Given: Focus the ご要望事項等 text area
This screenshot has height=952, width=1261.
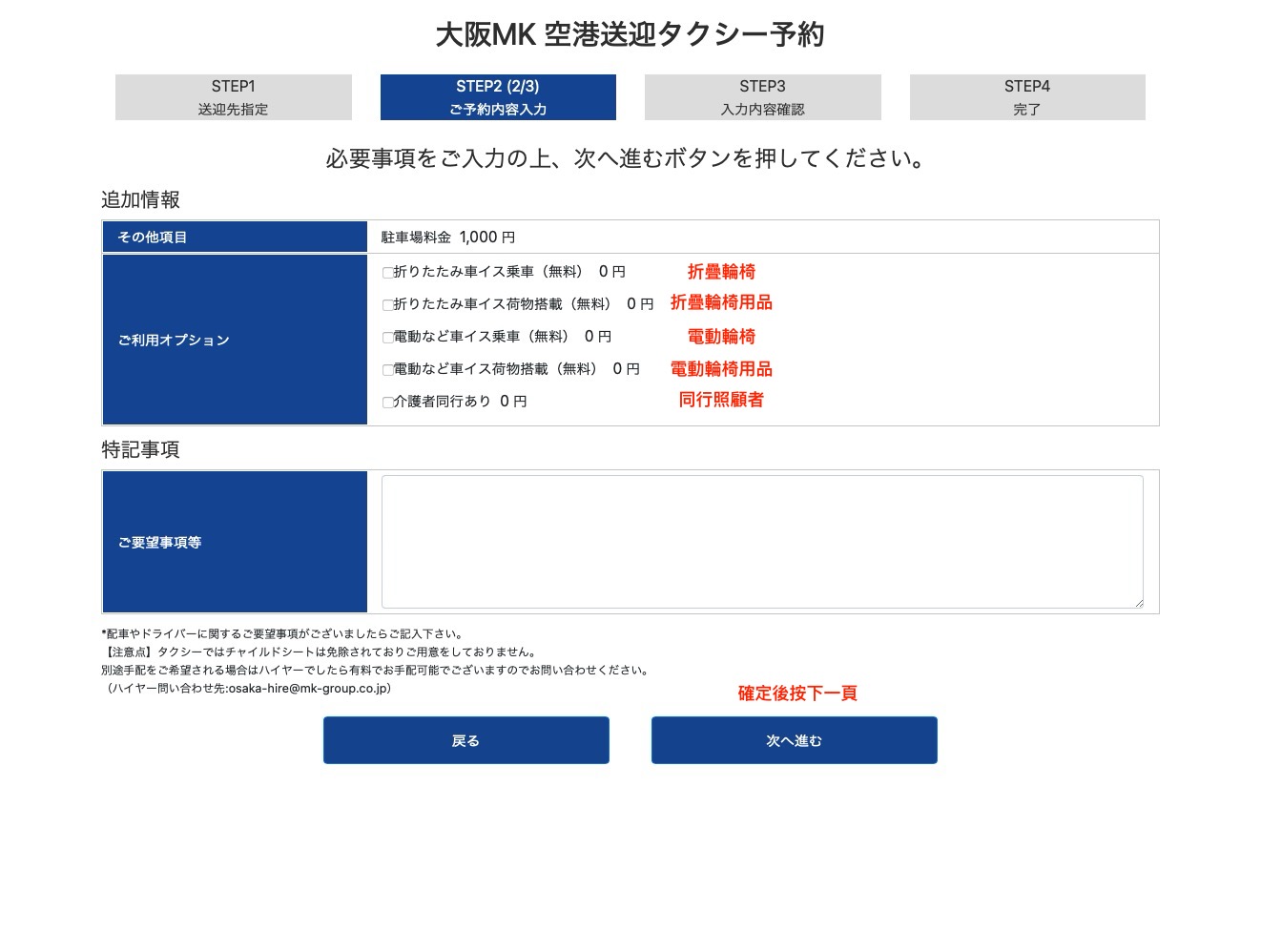Looking at the screenshot, I should click(761, 541).
